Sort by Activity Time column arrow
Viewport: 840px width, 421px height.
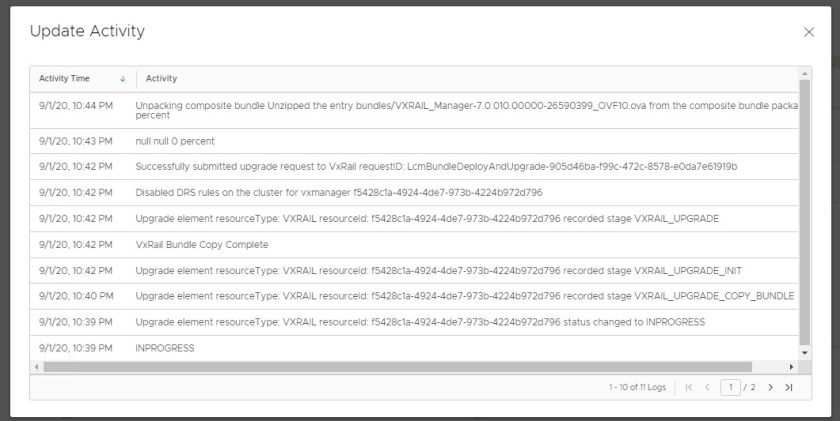point(123,79)
